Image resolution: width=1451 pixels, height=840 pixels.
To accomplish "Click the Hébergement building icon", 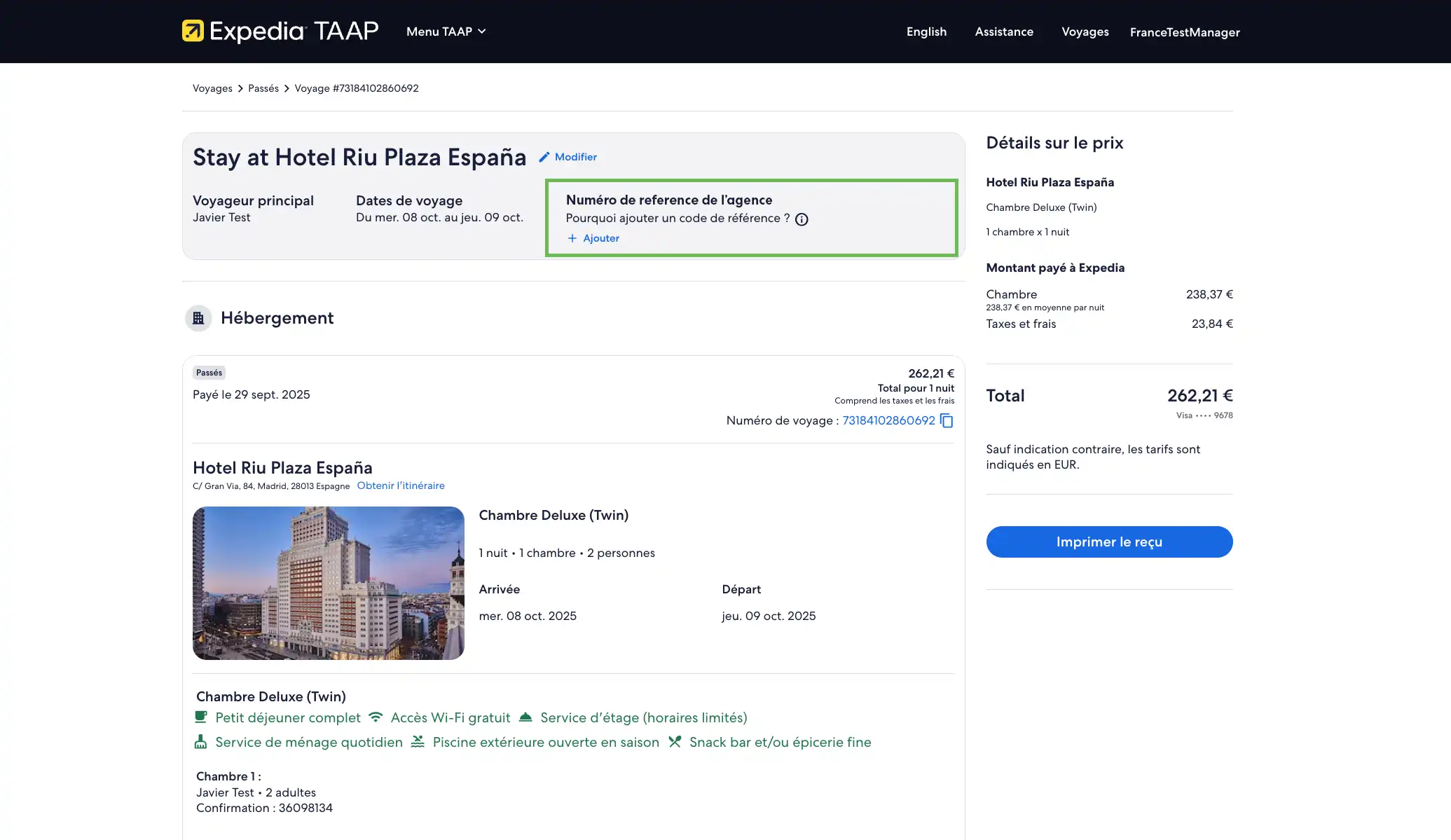I will click(x=198, y=318).
